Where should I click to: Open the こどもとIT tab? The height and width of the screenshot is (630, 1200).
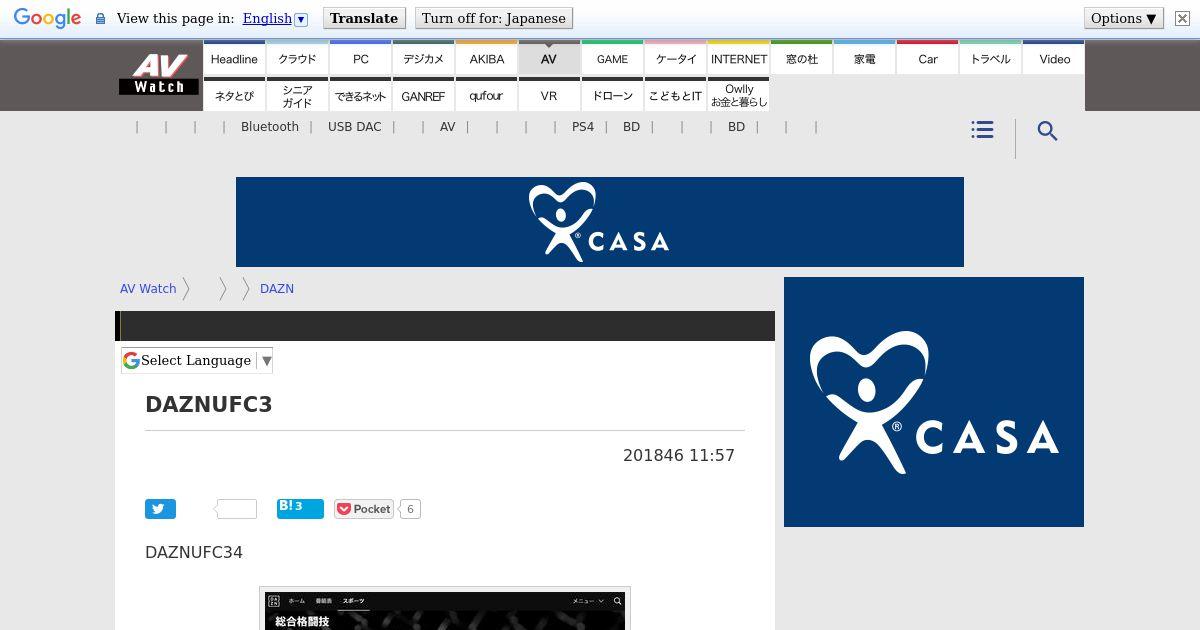click(675, 95)
